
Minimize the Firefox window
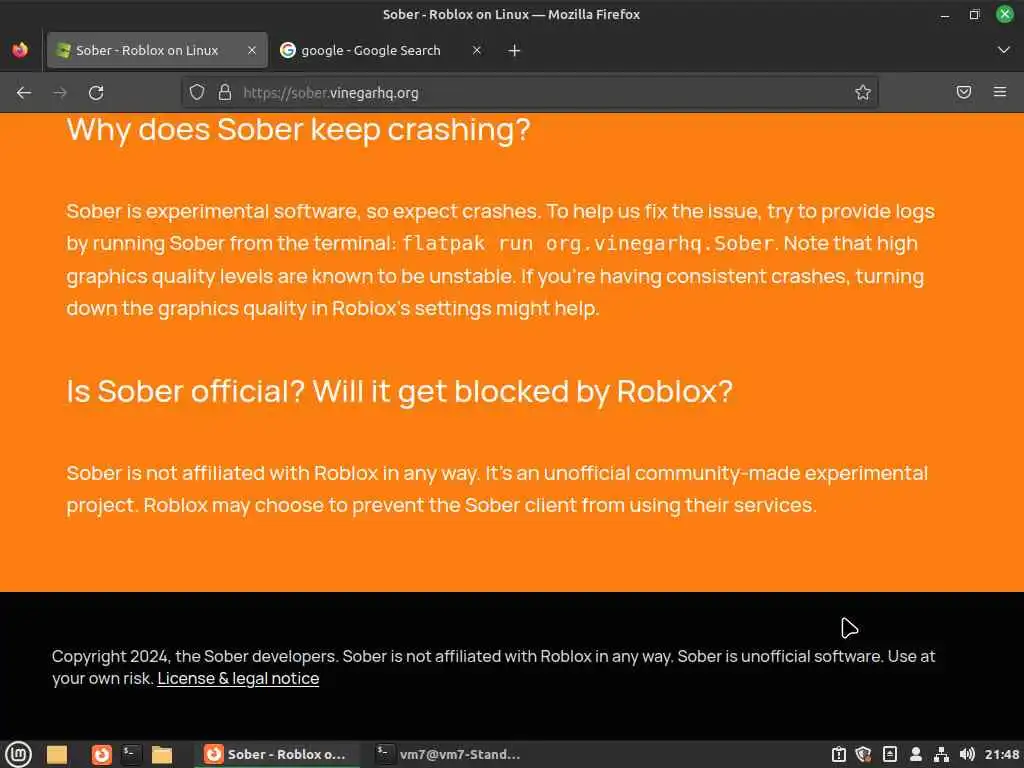pyautogui.click(x=945, y=14)
